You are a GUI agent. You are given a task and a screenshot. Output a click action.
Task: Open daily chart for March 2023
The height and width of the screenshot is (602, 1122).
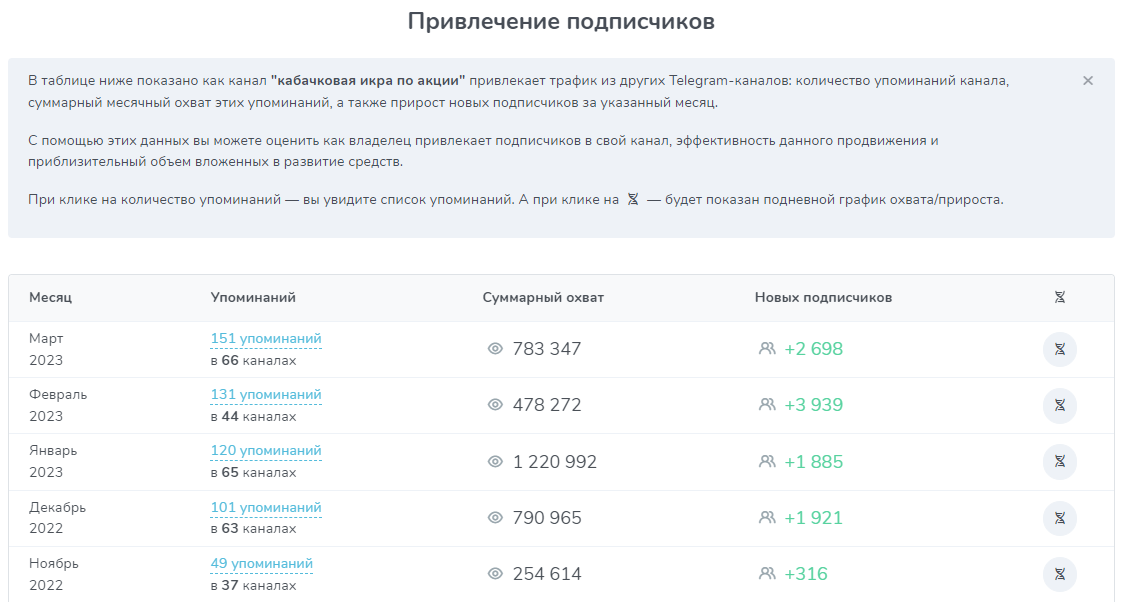tap(1059, 349)
